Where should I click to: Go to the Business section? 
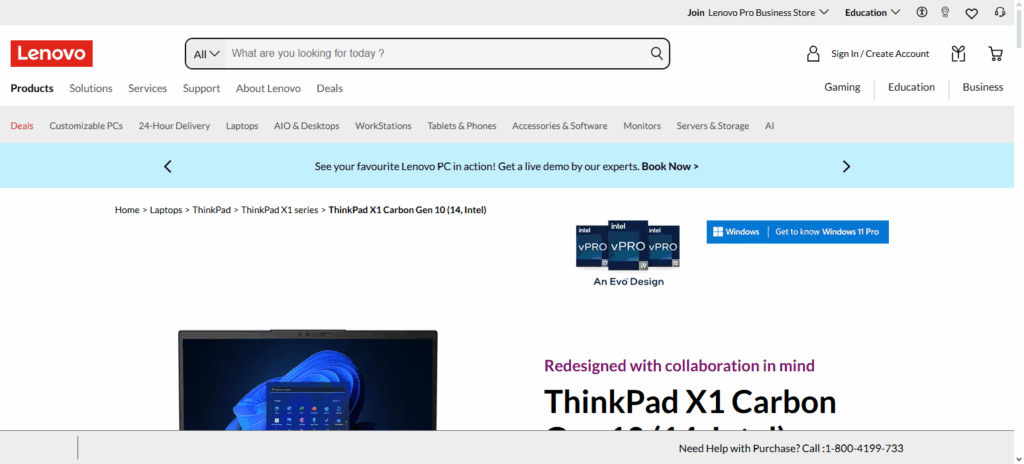click(x=983, y=87)
